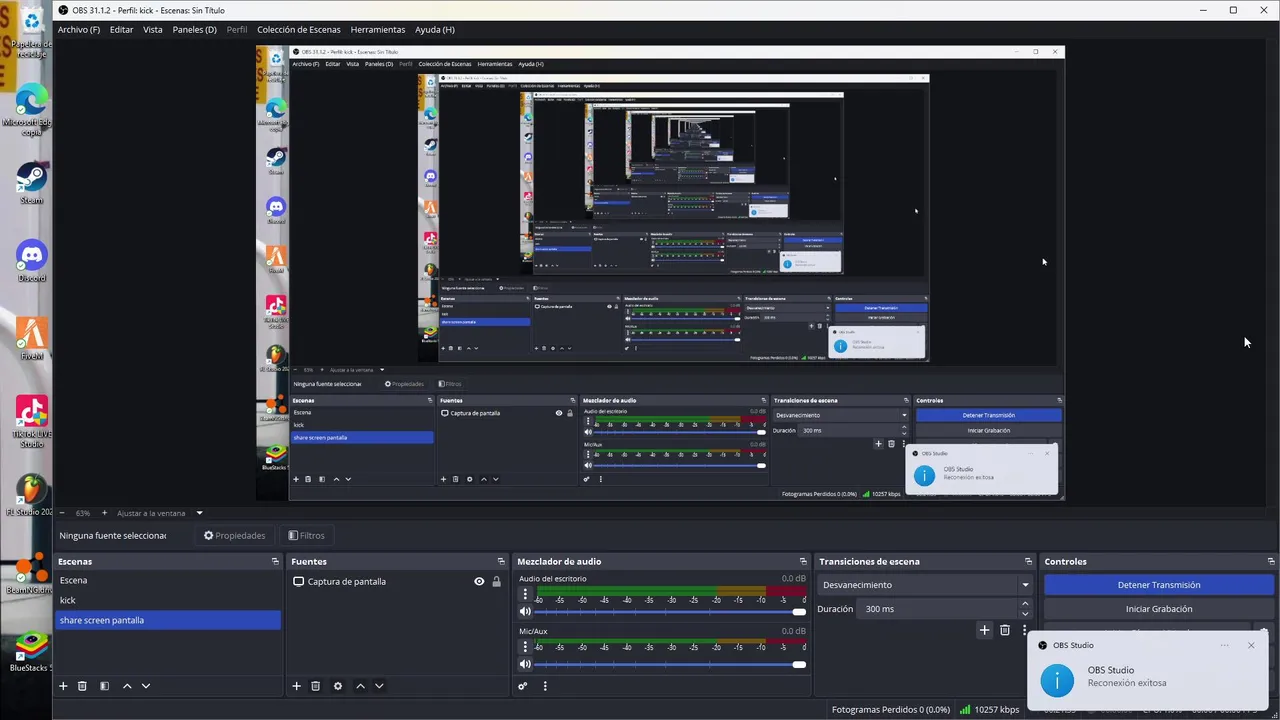Open the Steam desktop shortcut
Viewport: 1280px width, 720px height.
tap(32, 184)
